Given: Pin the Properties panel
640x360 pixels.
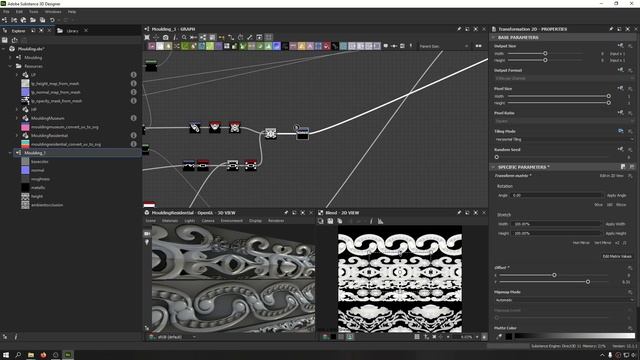Looking at the screenshot, I should coord(611,29).
